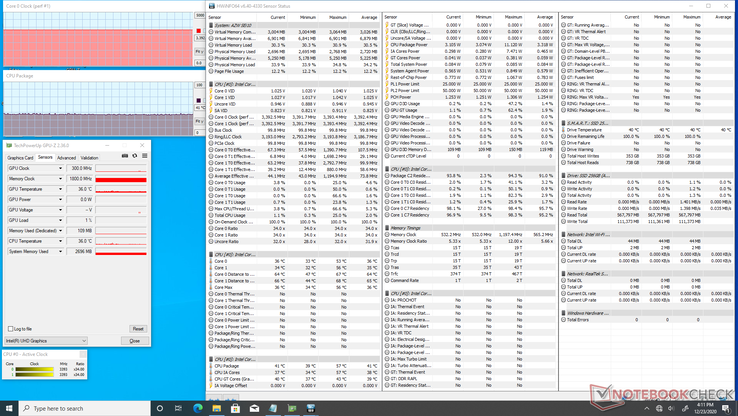Open Intel(R) UHD Graphics device selector
Screen dimensions: 738x416
(x=46, y=341)
